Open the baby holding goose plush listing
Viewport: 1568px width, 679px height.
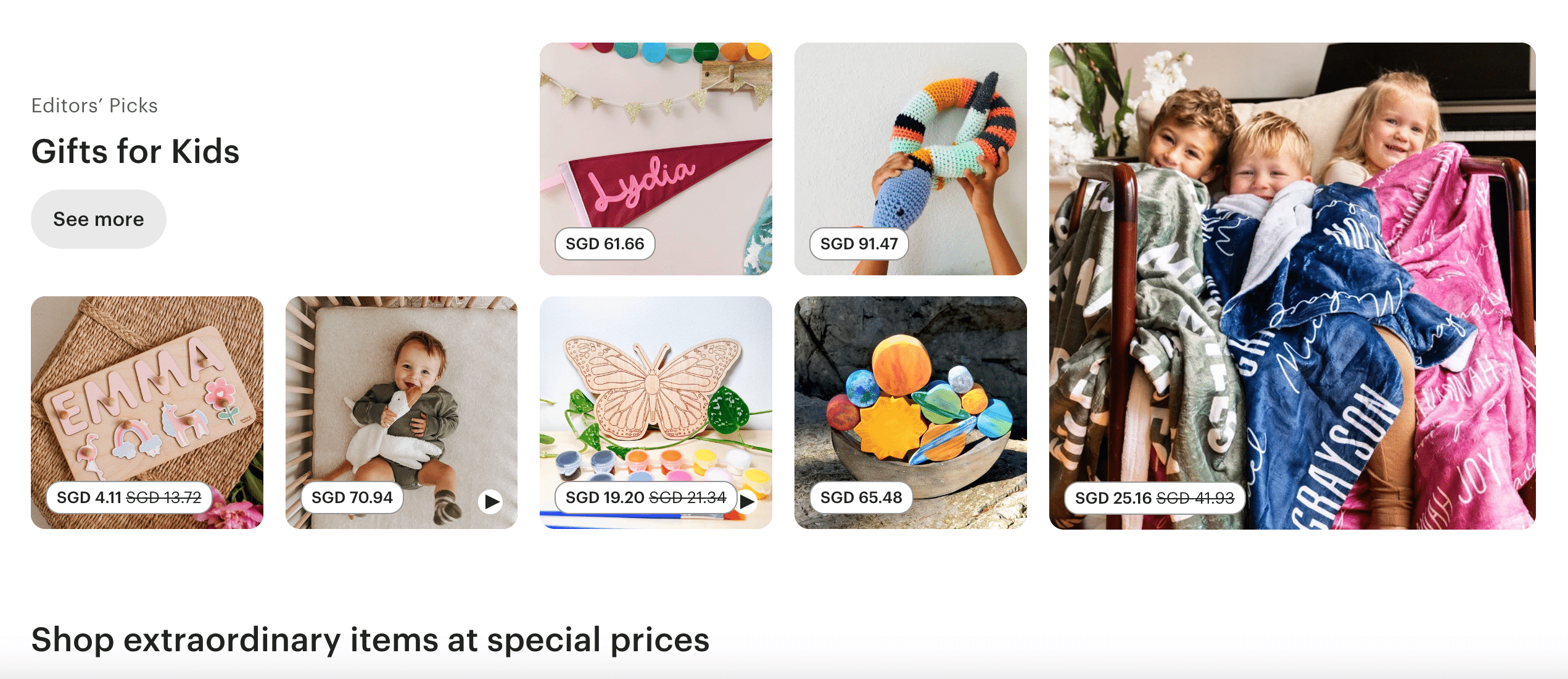pos(402,412)
